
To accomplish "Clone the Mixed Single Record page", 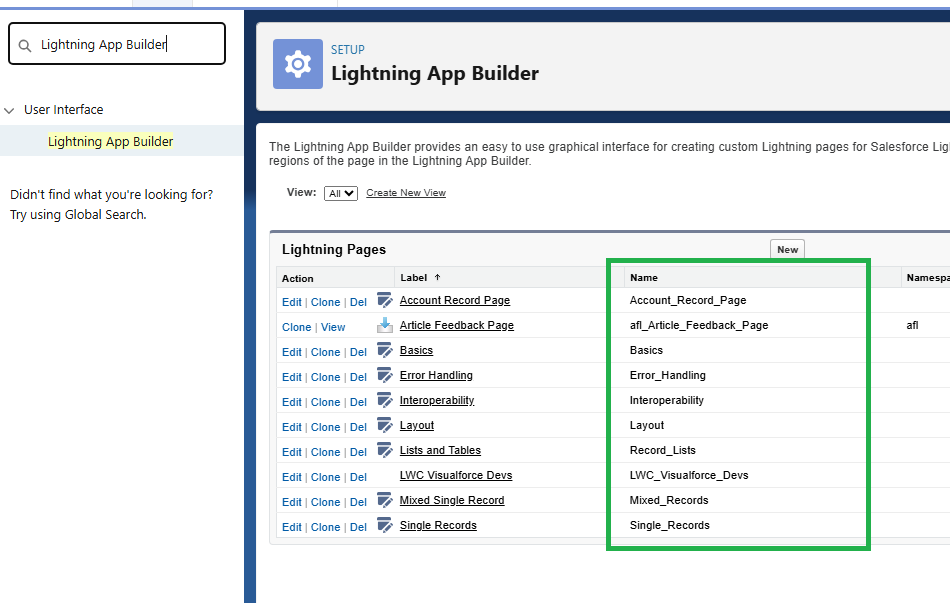I will click(325, 502).
